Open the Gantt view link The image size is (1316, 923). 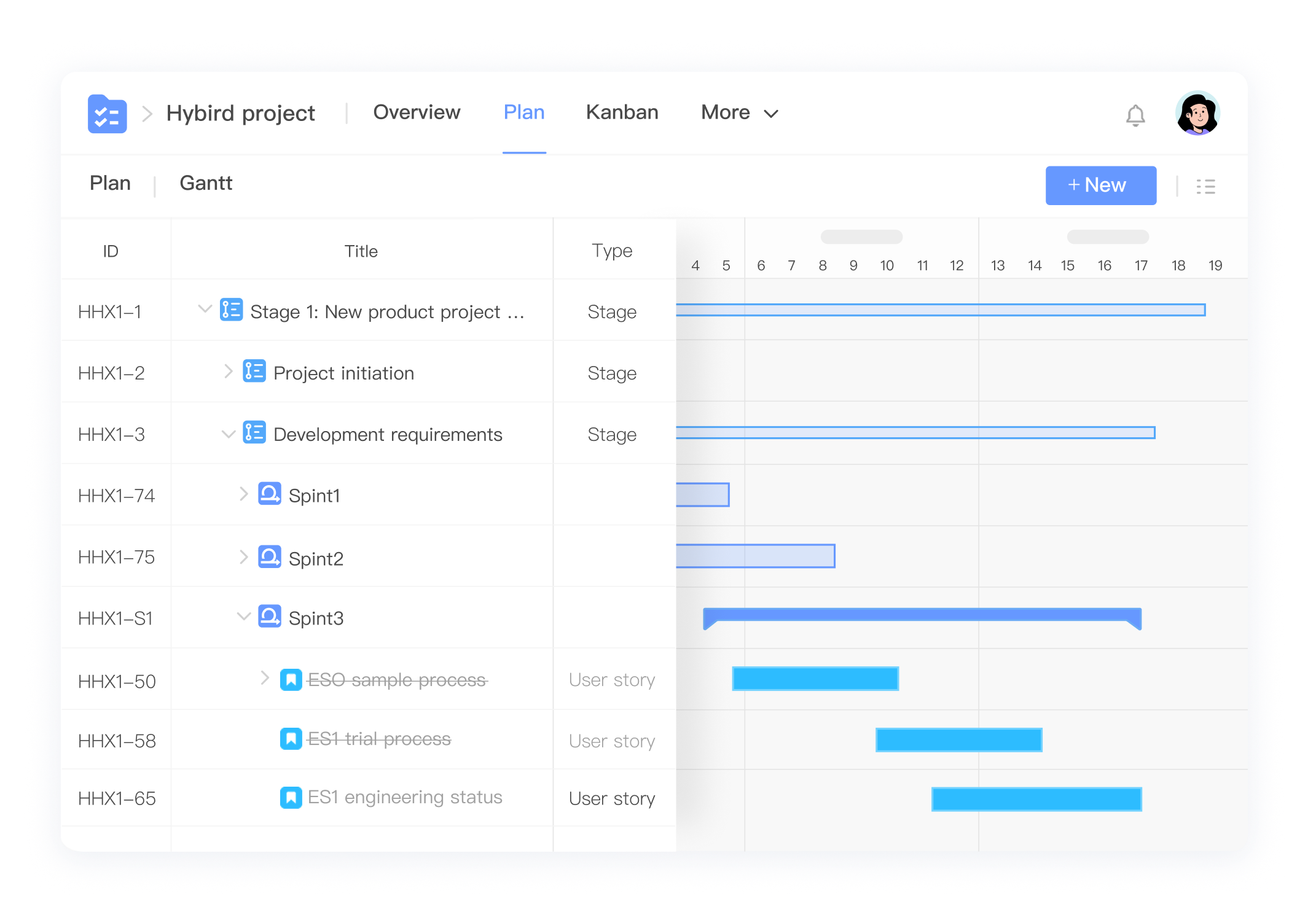(206, 183)
